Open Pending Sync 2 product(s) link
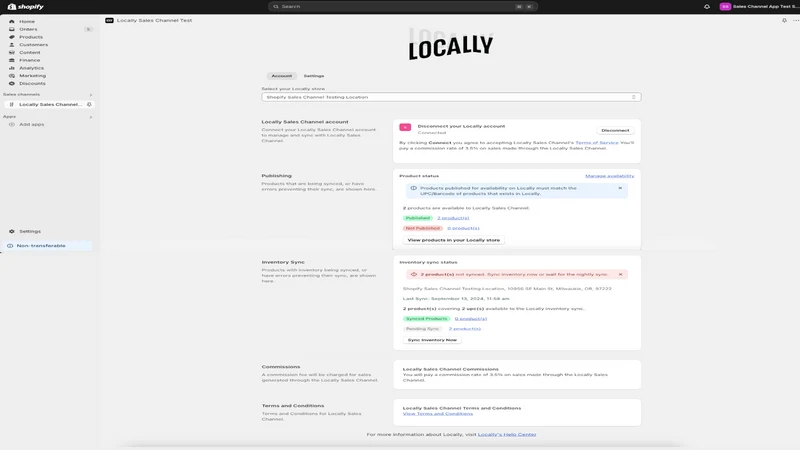The image size is (800, 450). [x=464, y=329]
